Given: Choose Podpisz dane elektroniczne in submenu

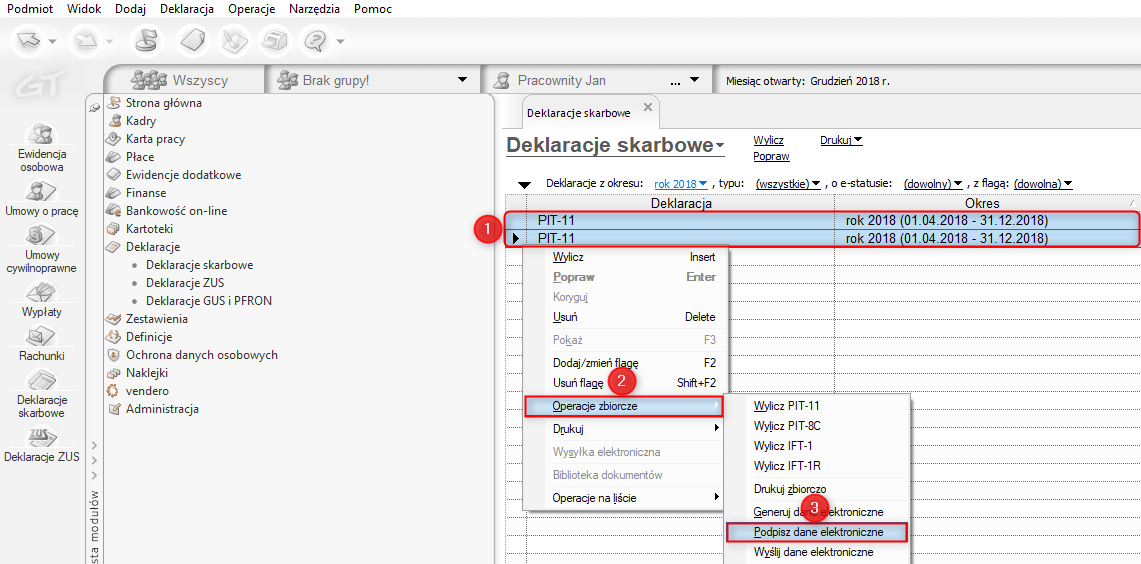Looking at the screenshot, I should click(817, 533).
